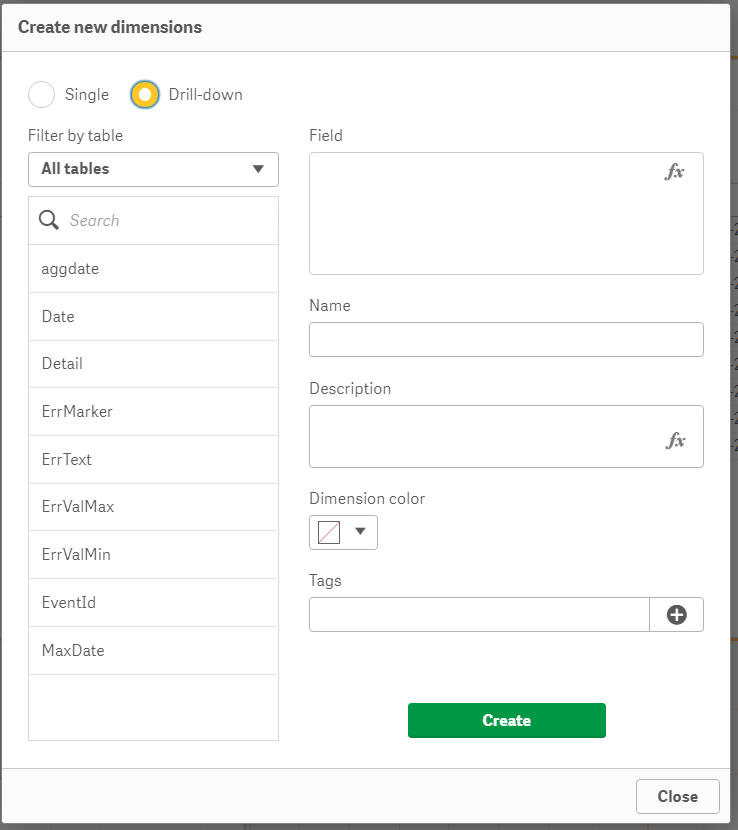The image size is (738, 830).
Task: Expand the dimension color picker arrow
Action: tap(359, 532)
